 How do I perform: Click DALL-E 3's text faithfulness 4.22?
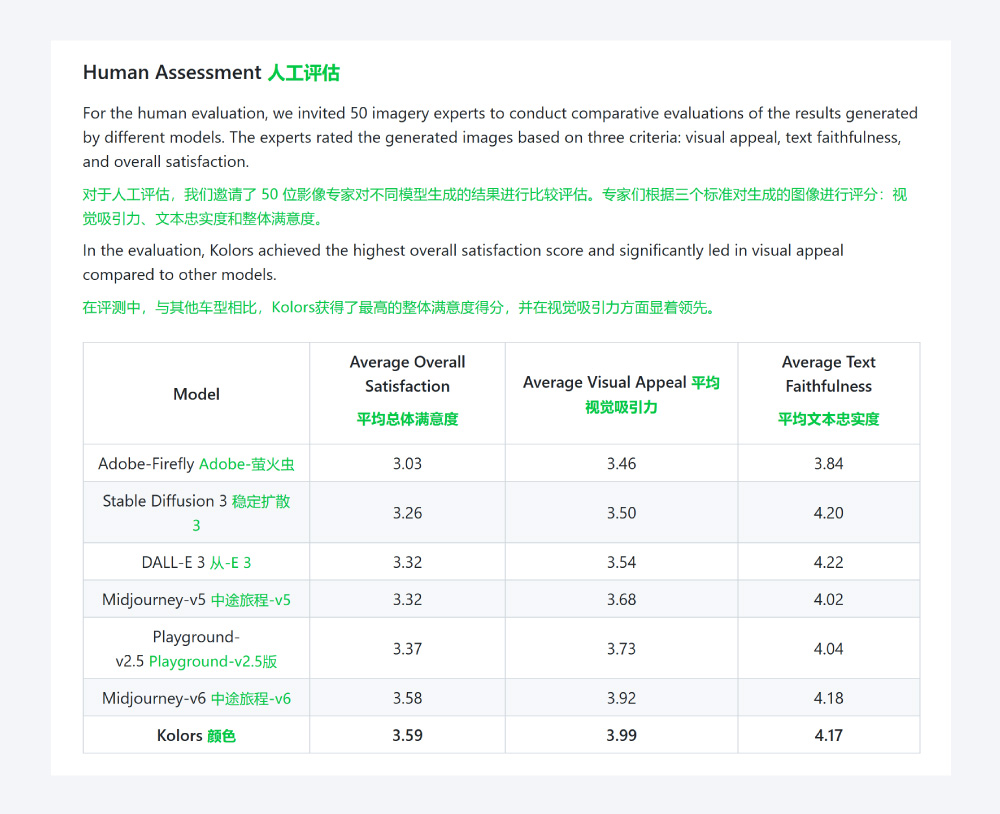tap(828, 562)
